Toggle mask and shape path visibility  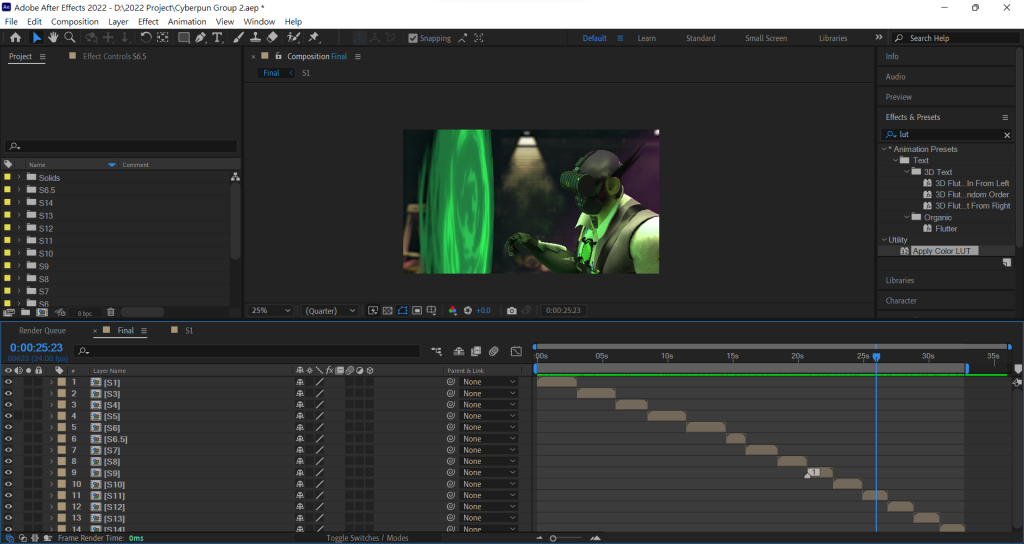coord(402,310)
